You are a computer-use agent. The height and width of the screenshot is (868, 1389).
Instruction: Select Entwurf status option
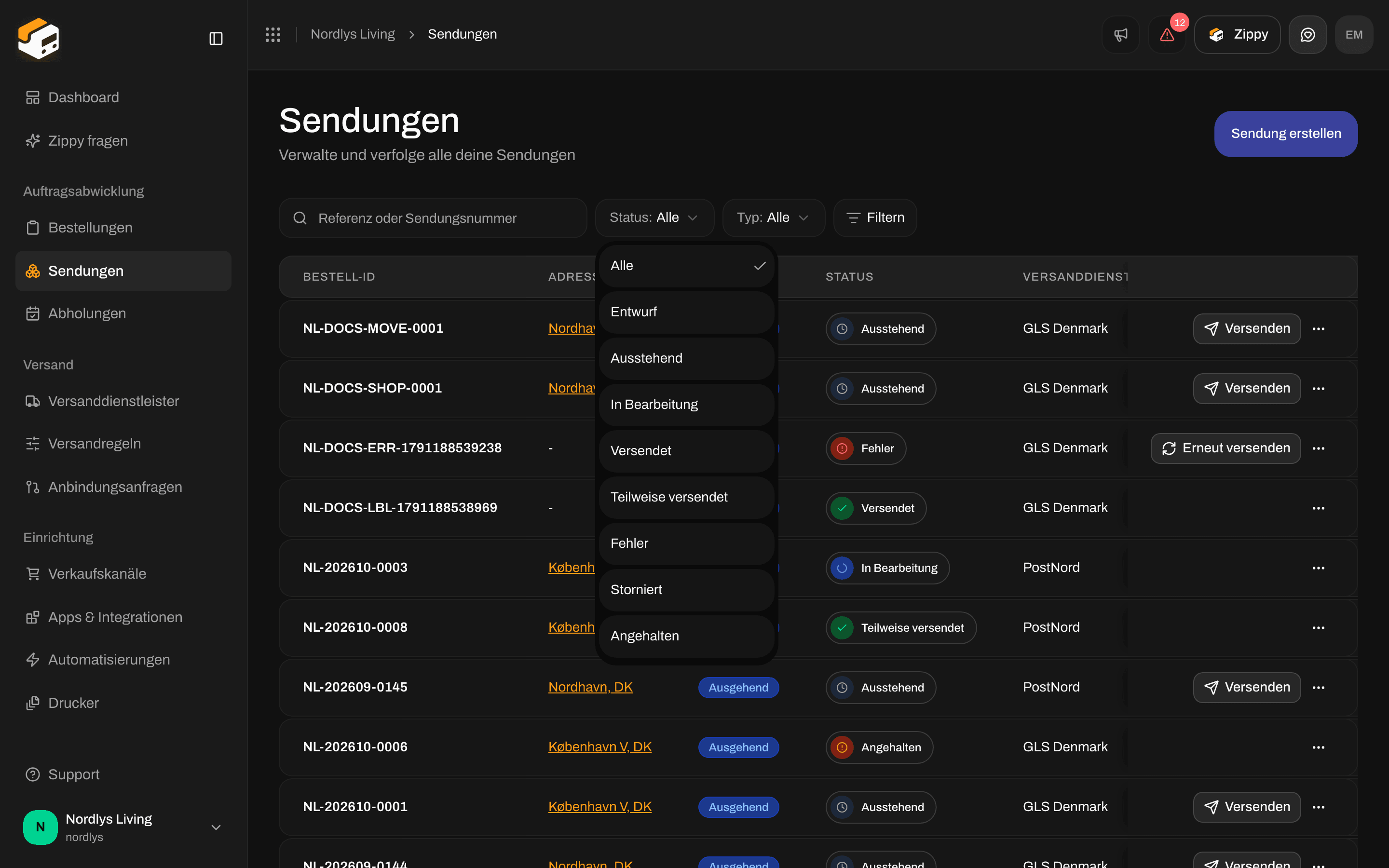[686, 312]
